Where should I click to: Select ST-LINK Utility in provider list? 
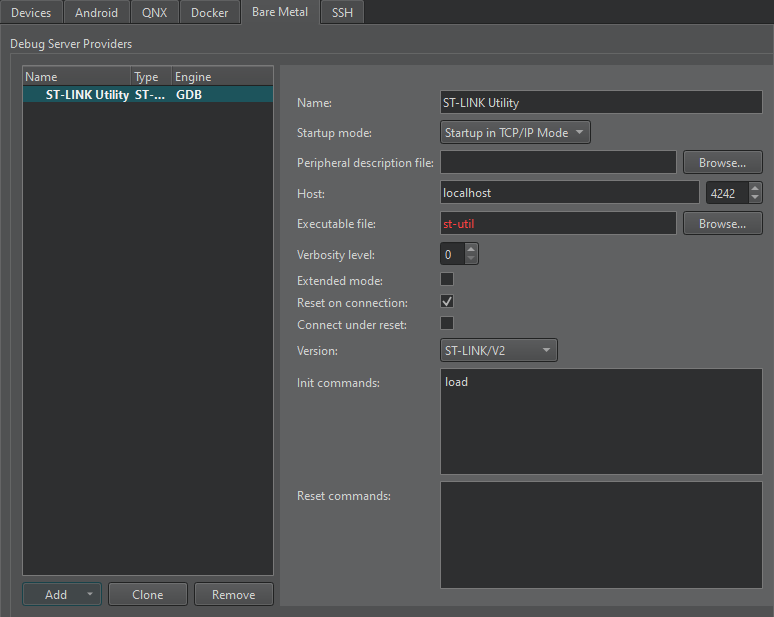pyautogui.click(x=87, y=95)
